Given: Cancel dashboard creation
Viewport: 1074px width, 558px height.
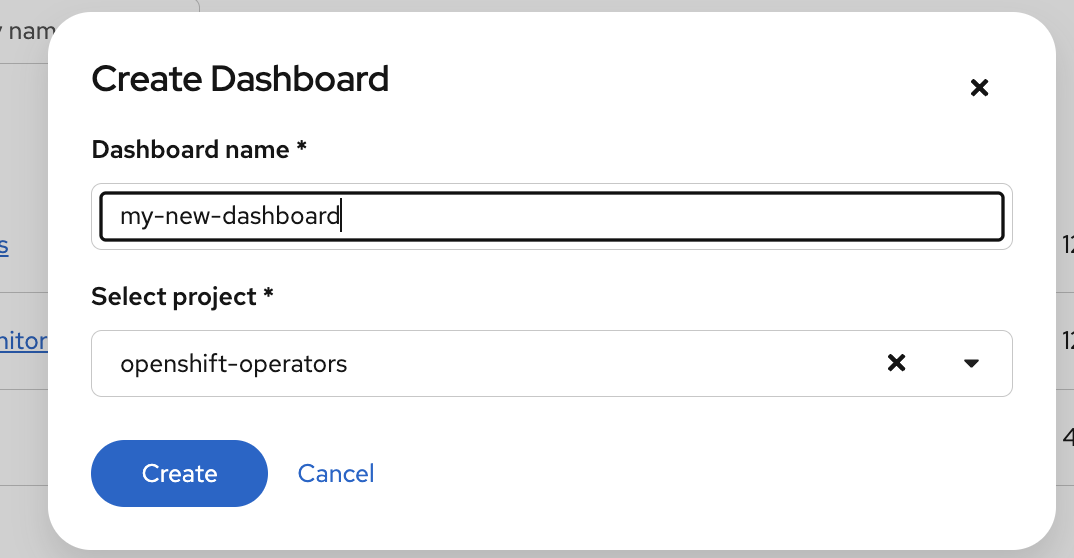Looking at the screenshot, I should point(336,473).
